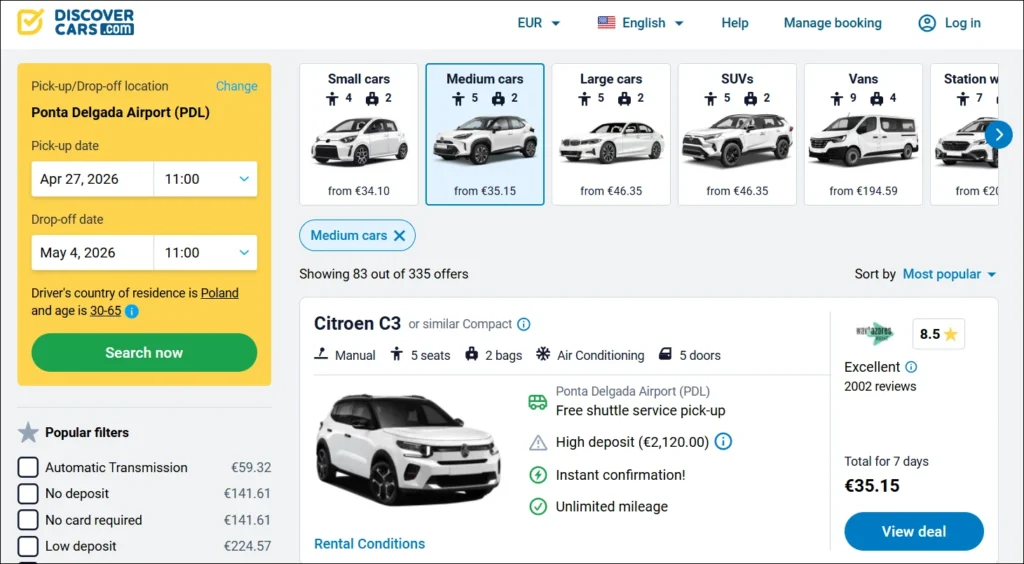Image resolution: width=1024 pixels, height=564 pixels.
Task: Click the right arrow to scroll car categories
Action: pos(999,134)
